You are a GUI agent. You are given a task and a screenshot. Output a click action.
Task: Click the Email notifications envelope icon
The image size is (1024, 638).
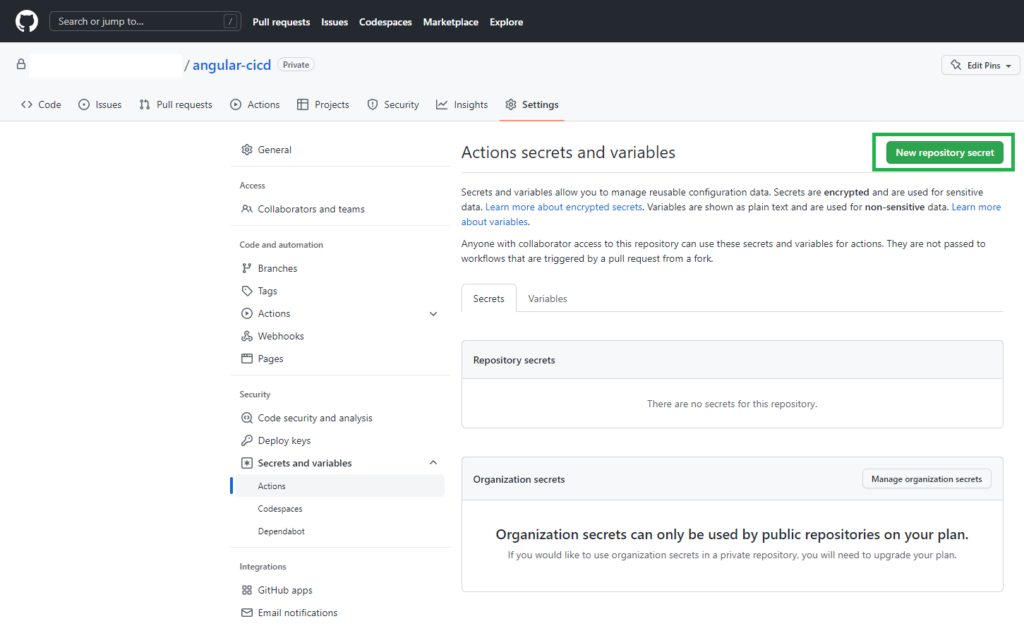pos(247,613)
